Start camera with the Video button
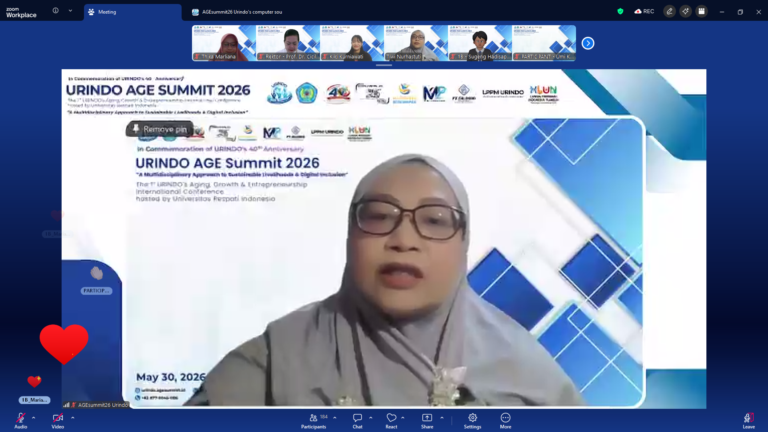 point(58,420)
